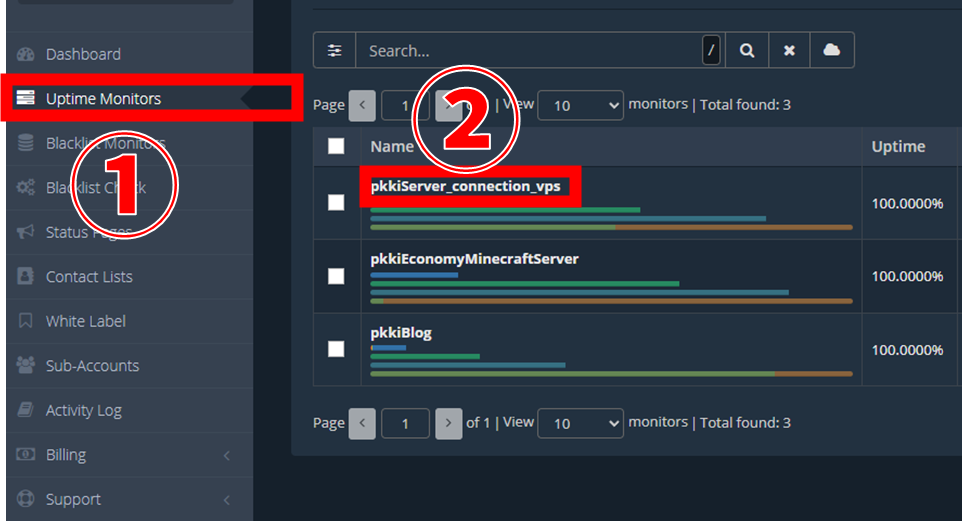Viewport: 962px width, 521px height.
Task: Clear search with the X button
Action: (x=789, y=50)
